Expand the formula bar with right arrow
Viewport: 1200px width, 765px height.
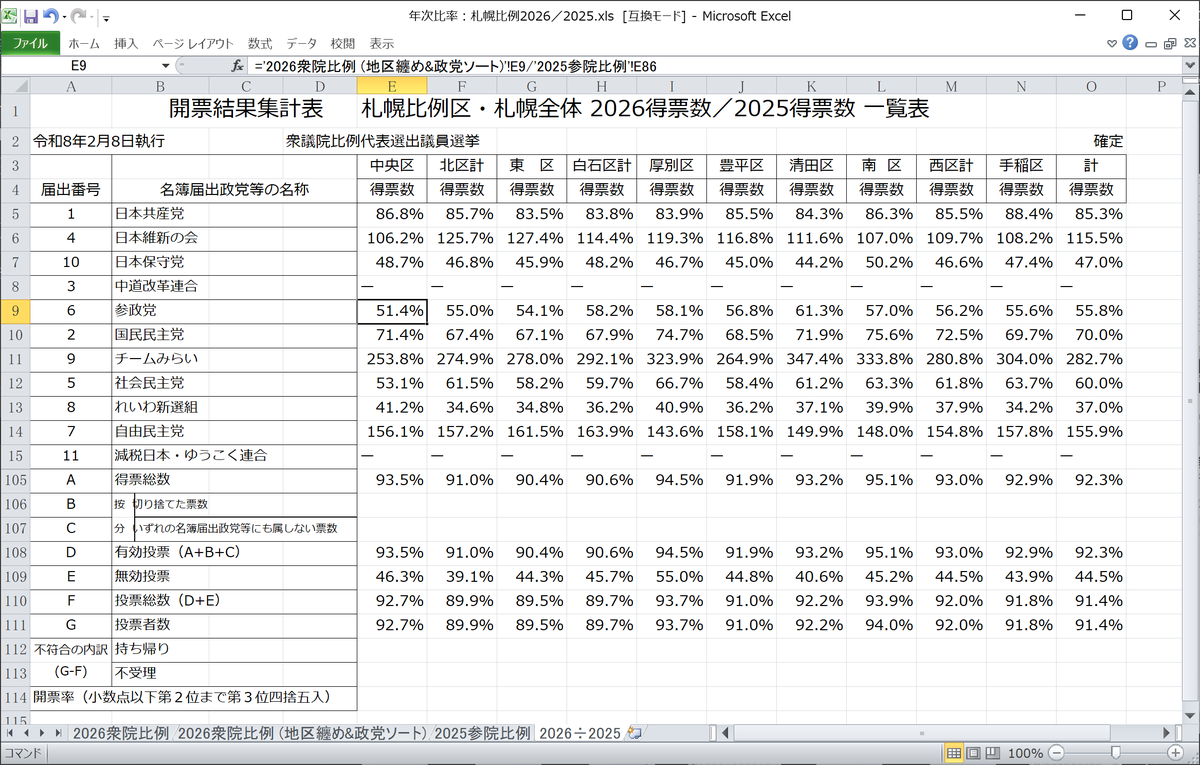pos(1191,65)
